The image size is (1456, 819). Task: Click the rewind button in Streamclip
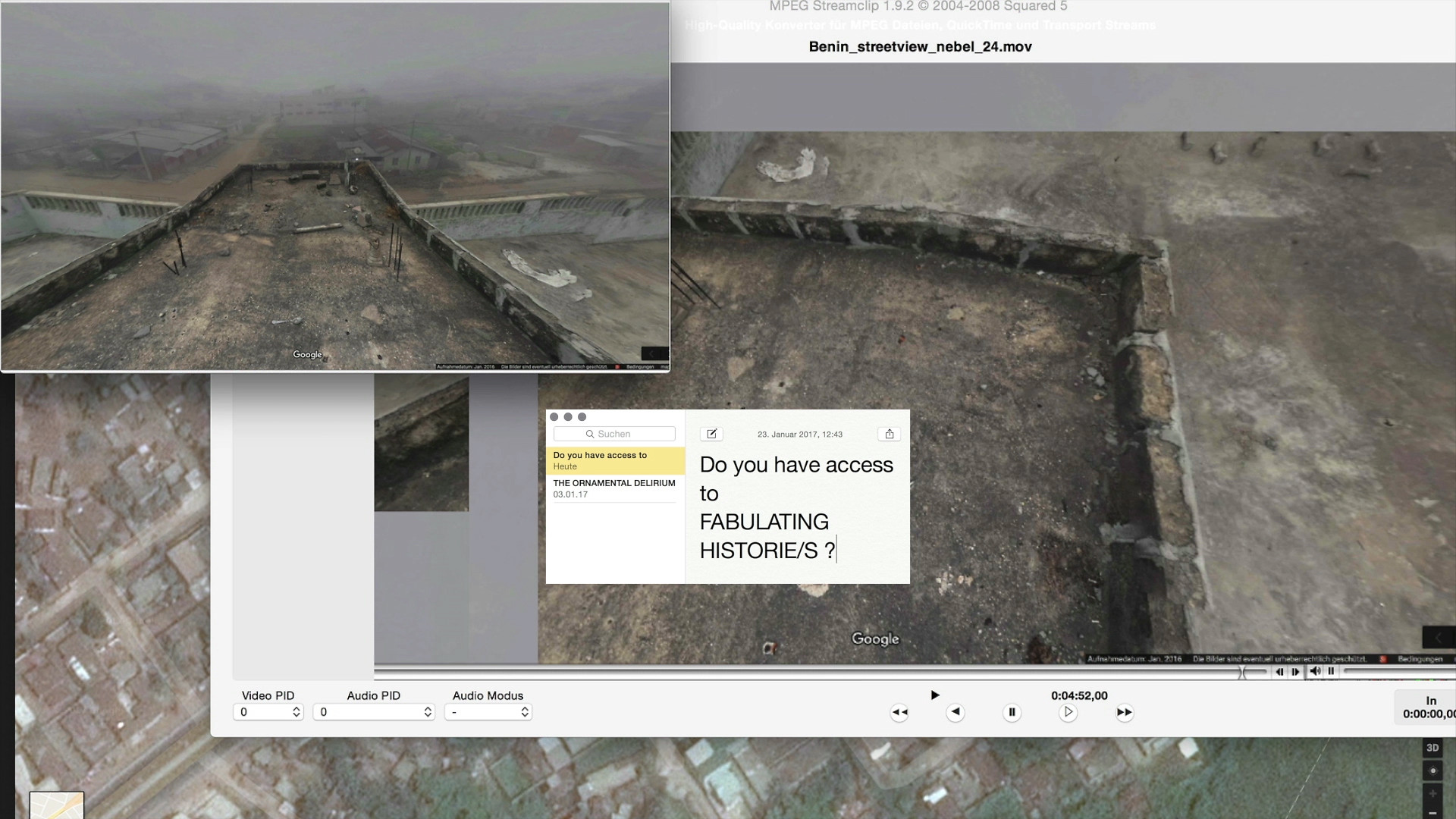[899, 712]
